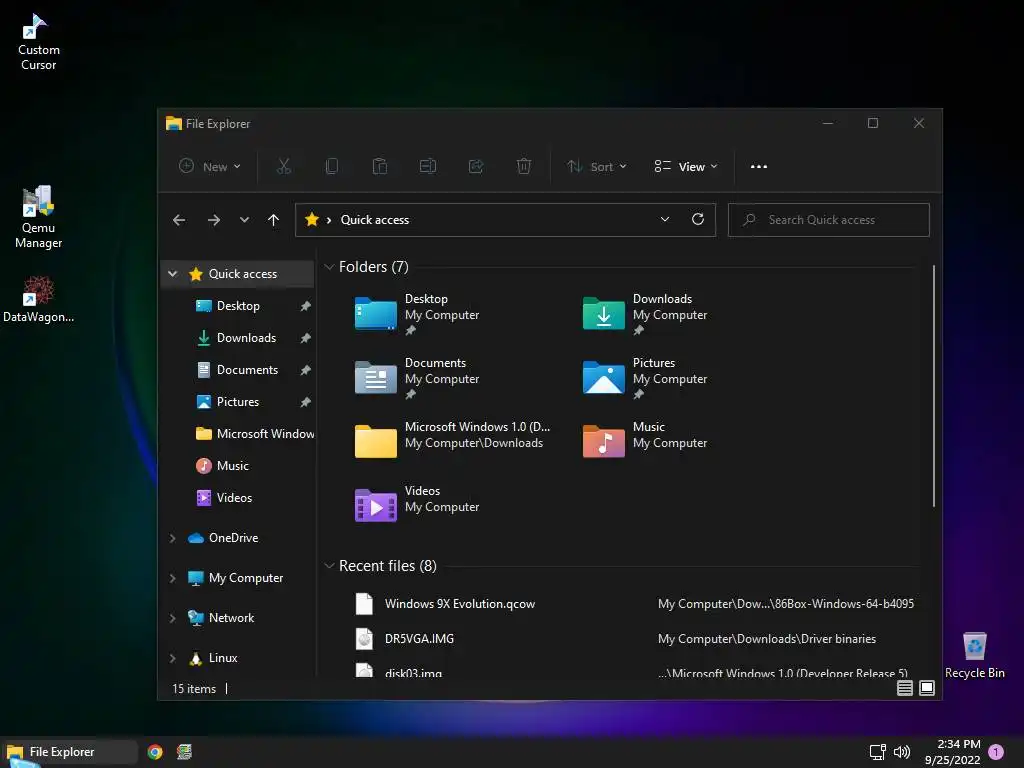This screenshot has height=768, width=1024.
Task: Click the vertical scrollbar of file pane
Action: click(x=933, y=385)
